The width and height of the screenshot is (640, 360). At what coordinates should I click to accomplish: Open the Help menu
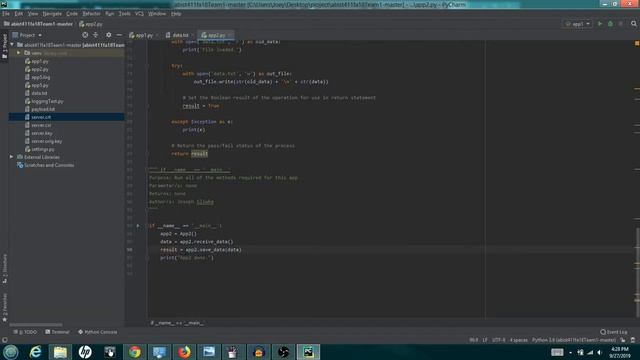coord(176,14)
